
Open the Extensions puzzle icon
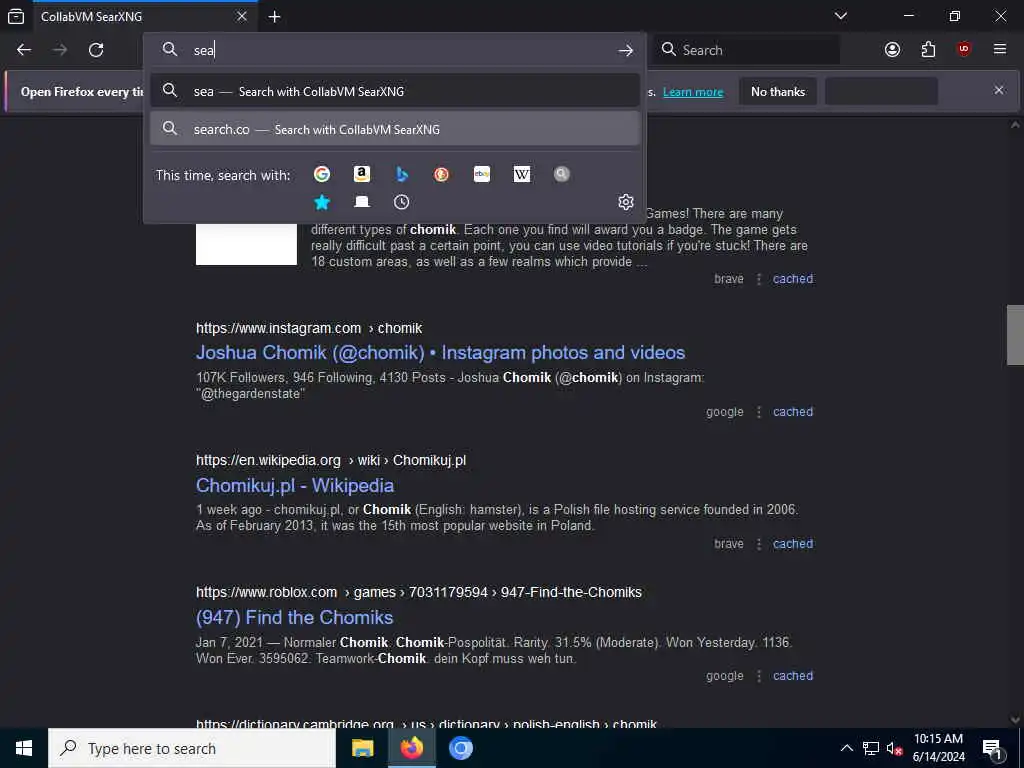[x=928, y=50]
